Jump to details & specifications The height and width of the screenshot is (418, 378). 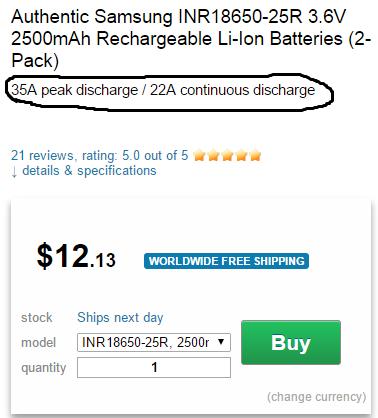coord(89,171)
